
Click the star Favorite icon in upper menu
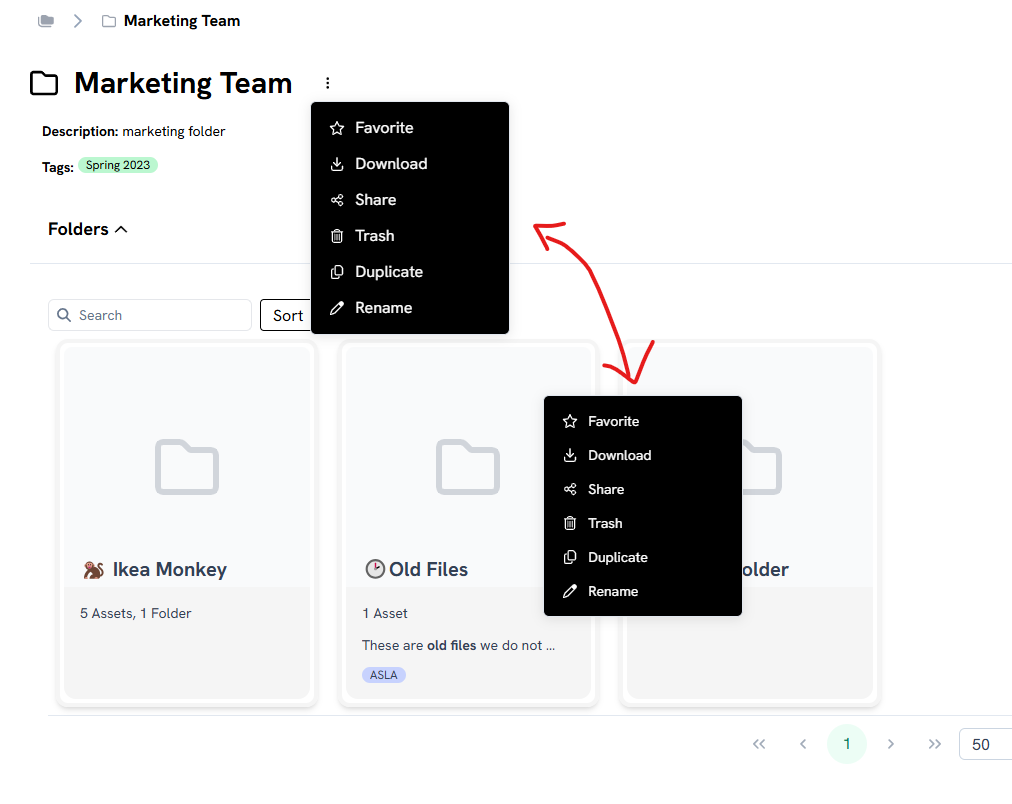337,128
